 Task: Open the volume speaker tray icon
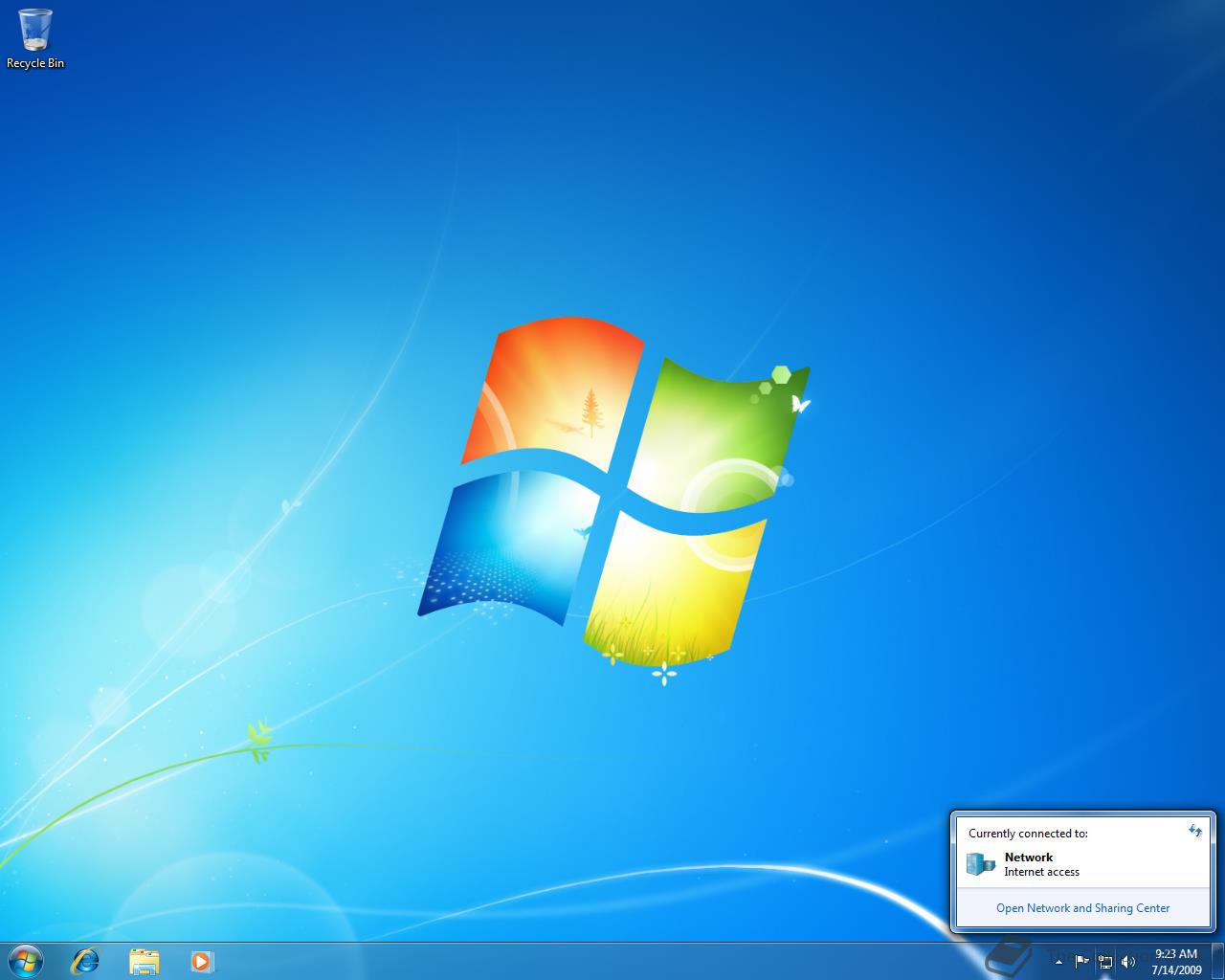click(1128, 961)
